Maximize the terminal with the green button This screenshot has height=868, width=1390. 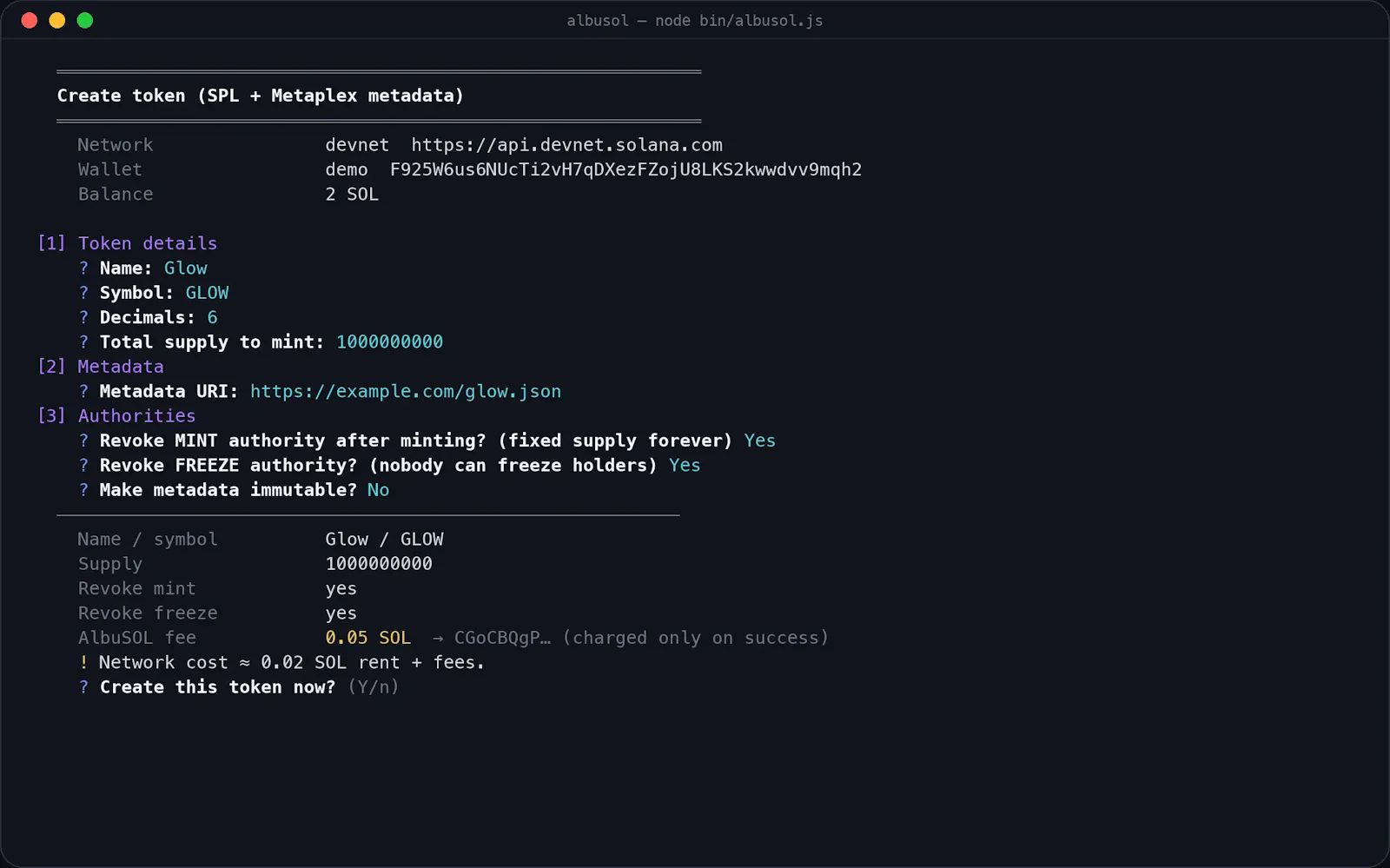(85, 20)
